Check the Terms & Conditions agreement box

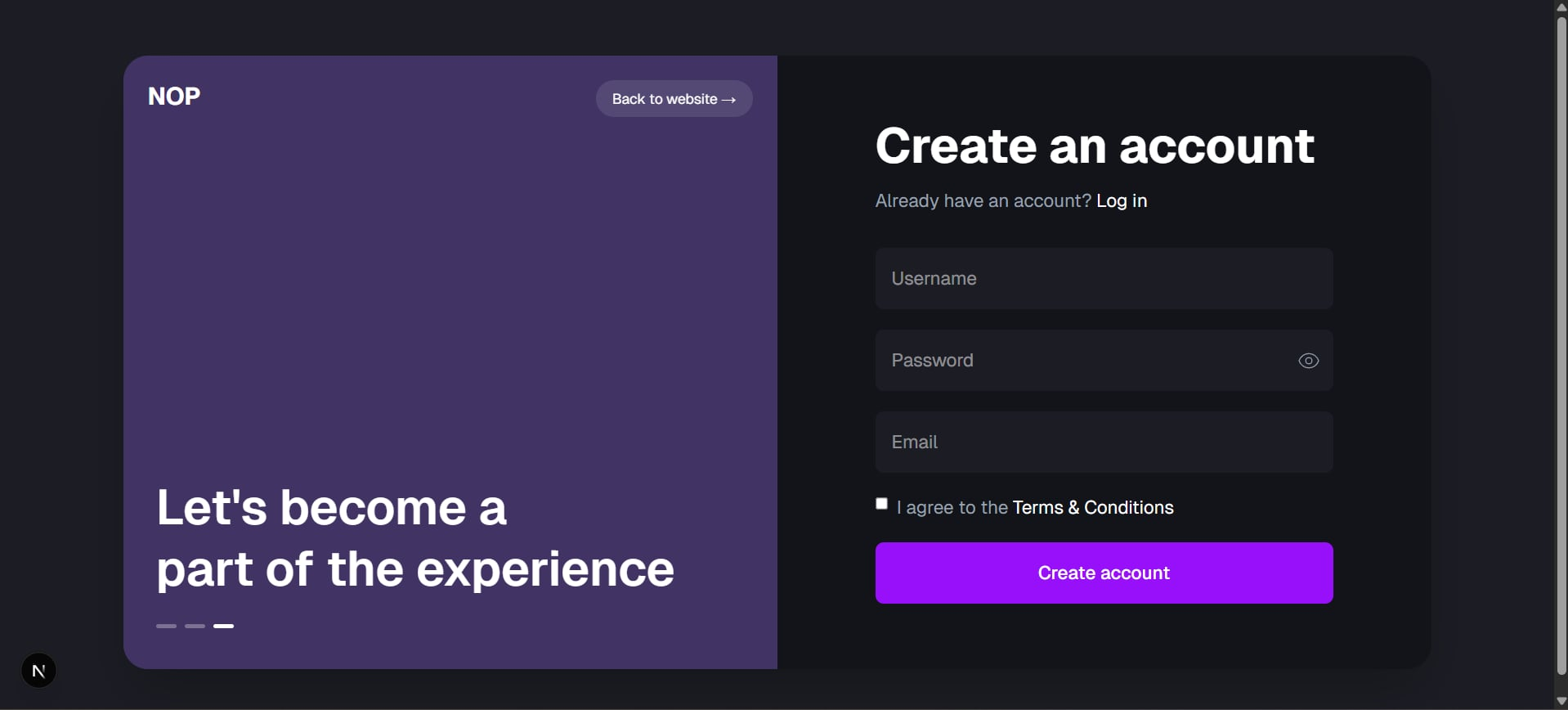pos(881,504)
